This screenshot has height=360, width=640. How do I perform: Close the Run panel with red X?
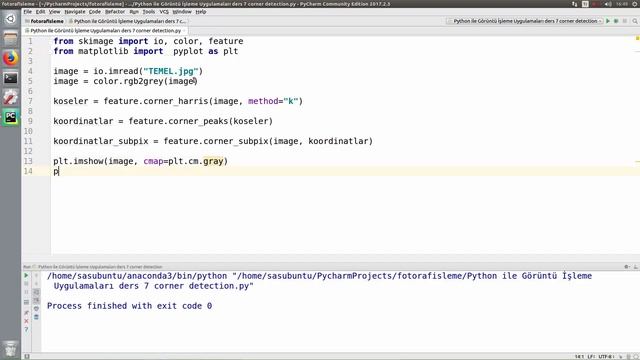click(27, 321)
